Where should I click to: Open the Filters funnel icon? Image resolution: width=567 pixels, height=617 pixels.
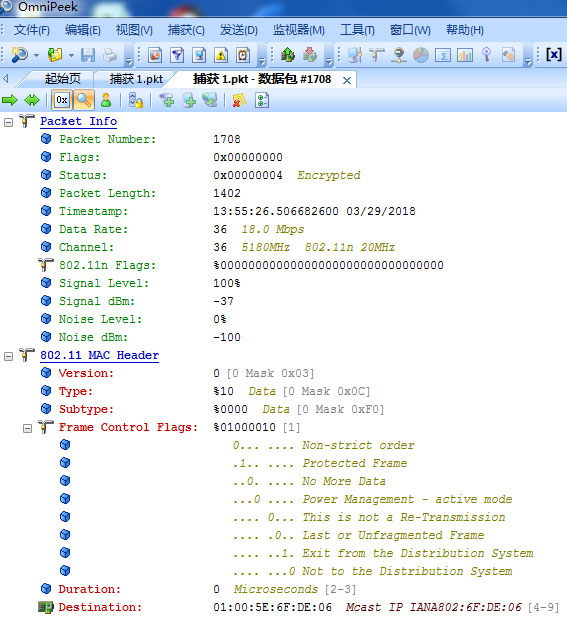177,55
